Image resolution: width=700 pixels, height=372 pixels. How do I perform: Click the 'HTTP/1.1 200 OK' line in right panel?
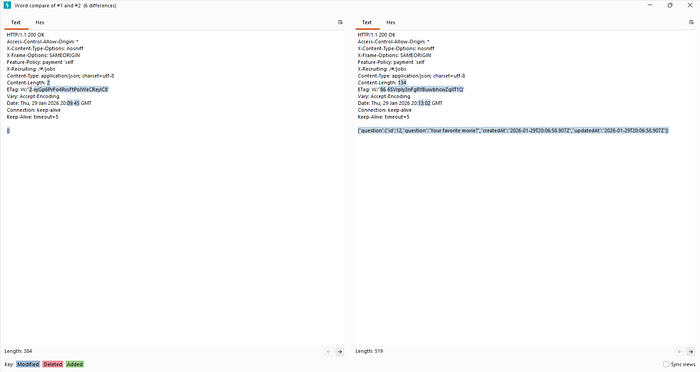pos(376,35)
